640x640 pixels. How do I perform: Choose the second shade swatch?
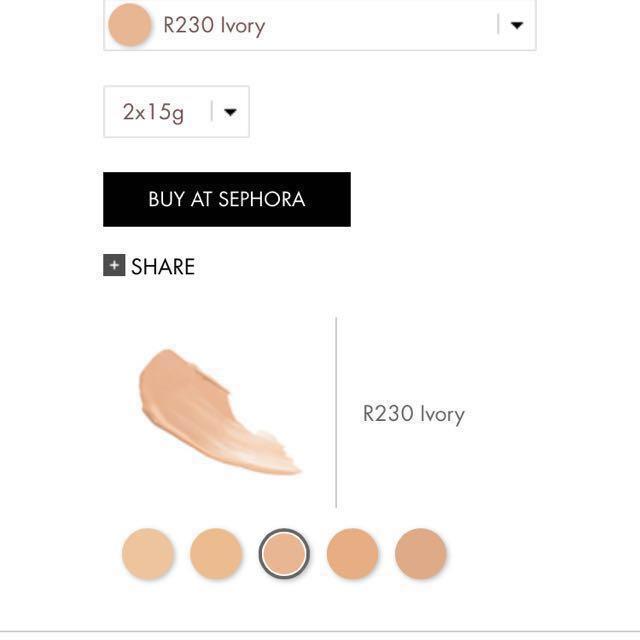click(216, 553)
